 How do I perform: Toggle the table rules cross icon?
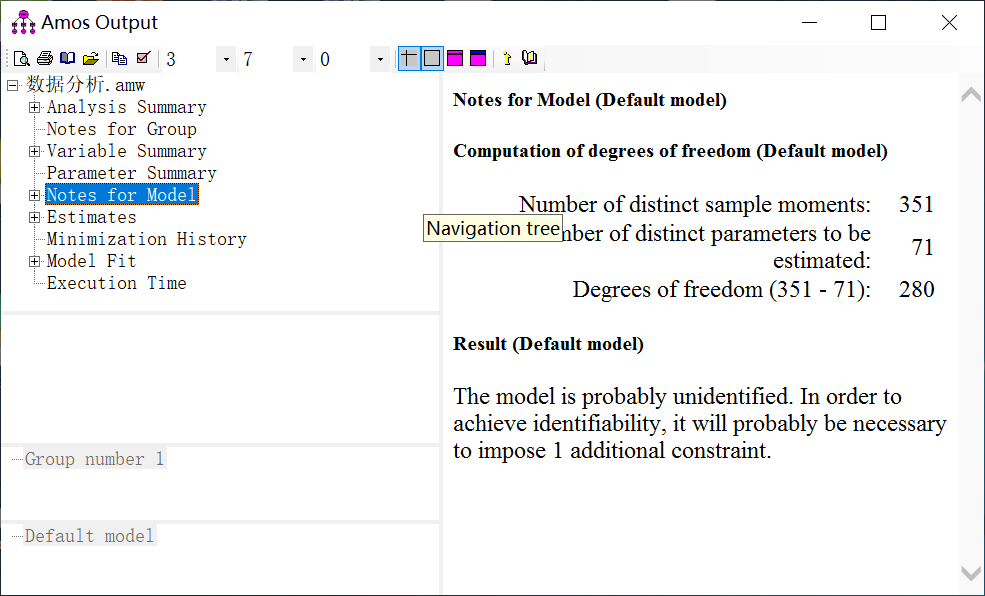point(409,58)
